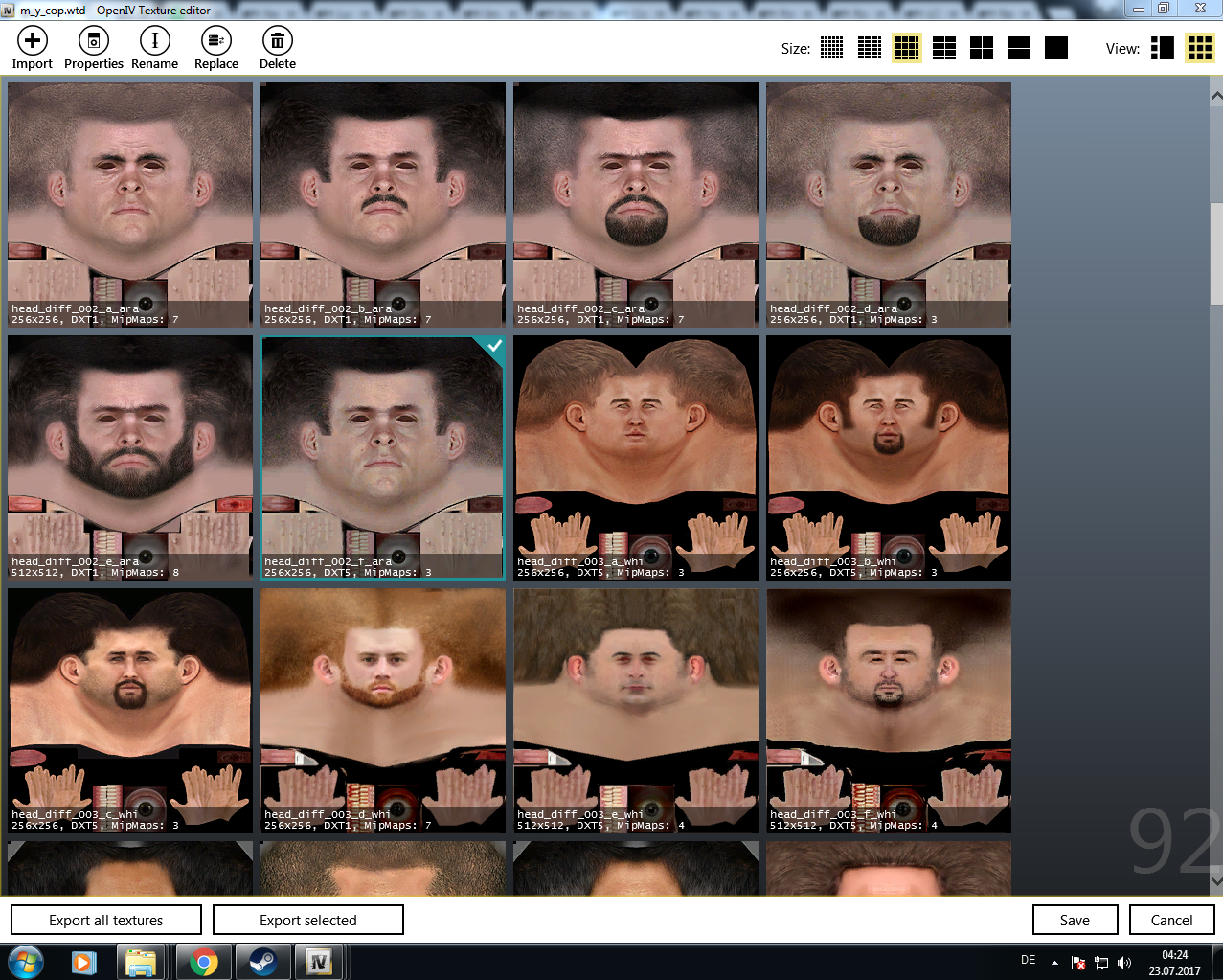Screen dimensions: 1223x980
Task: Select texture head_diff_003_d_whi
Action: tap(383, 711)
